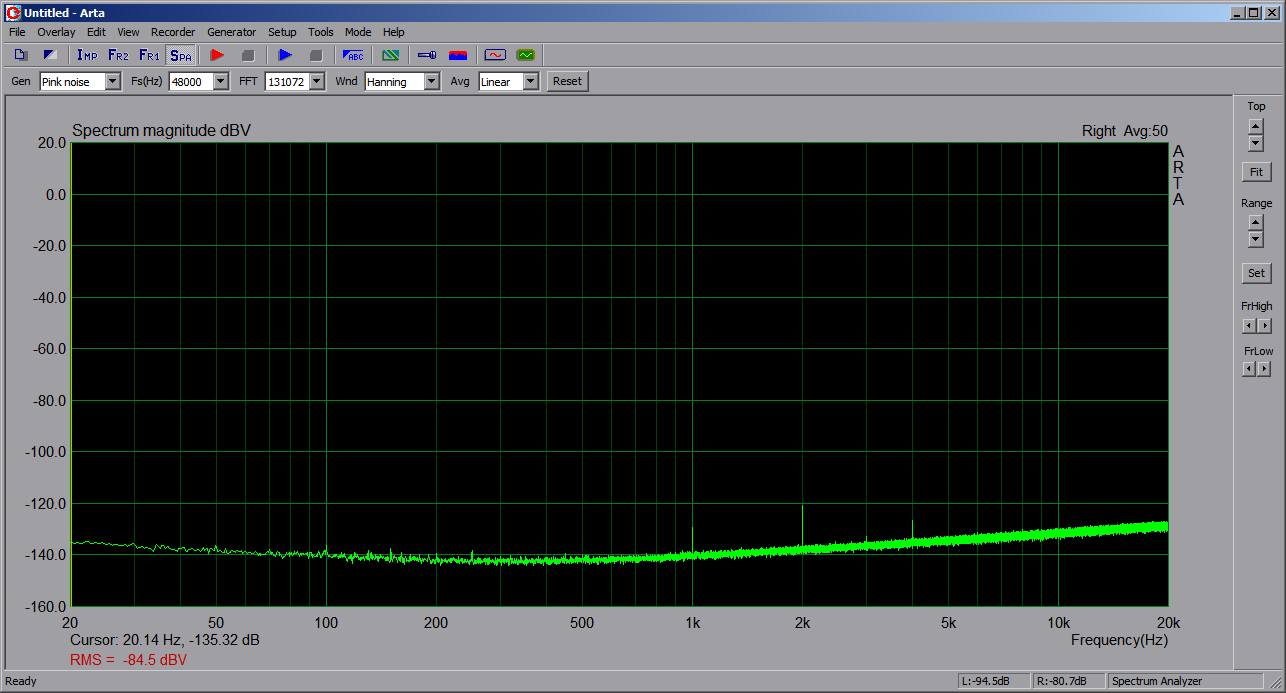
Task: Start generator with blue play arrow
Action: [x=285, y=55]
